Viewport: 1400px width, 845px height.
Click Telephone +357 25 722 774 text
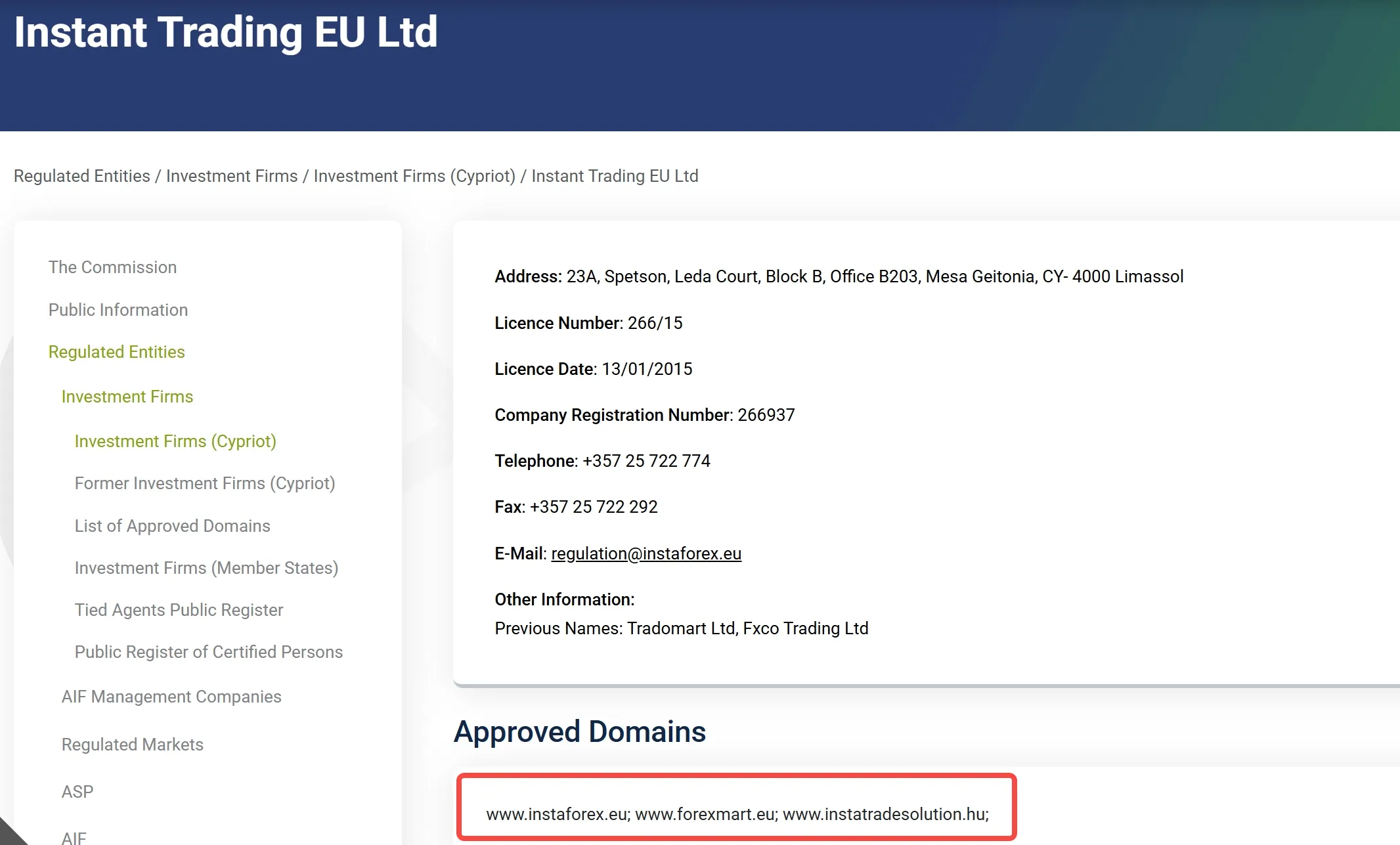click(603, 461)
